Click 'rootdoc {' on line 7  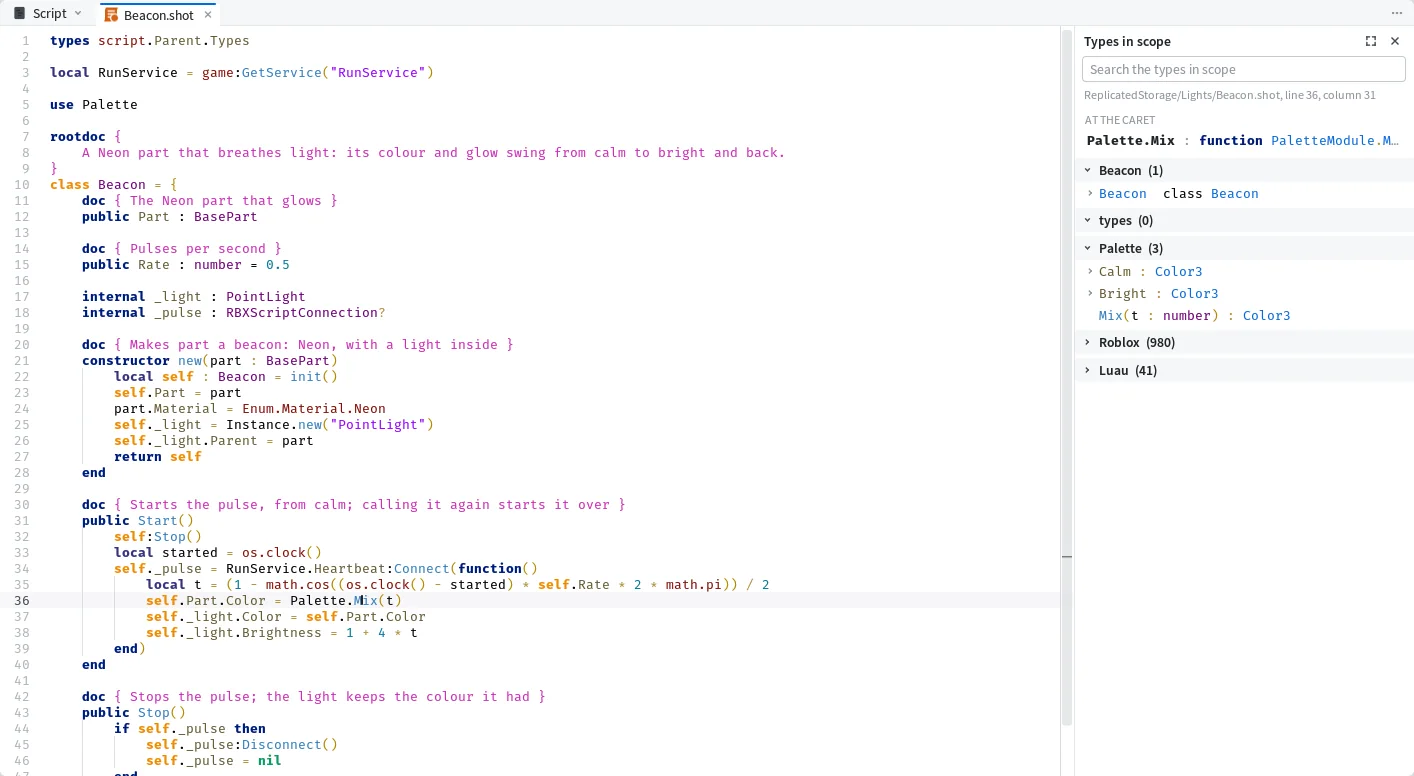point(86,136)
